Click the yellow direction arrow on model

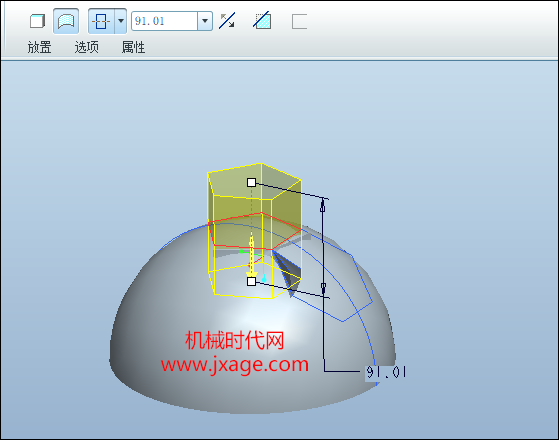coord(252,257)
